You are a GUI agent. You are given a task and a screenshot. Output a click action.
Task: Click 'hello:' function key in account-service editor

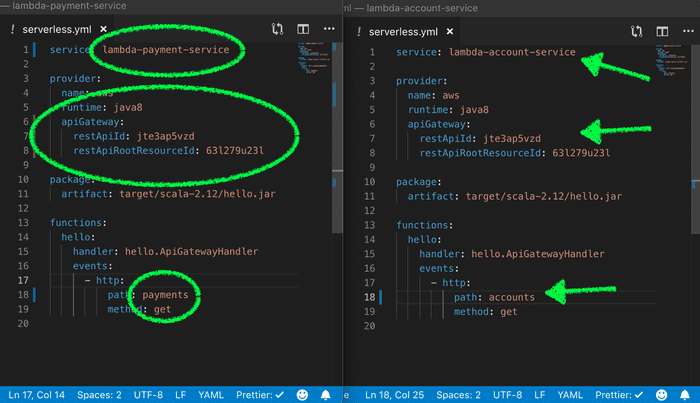[425, 239]
